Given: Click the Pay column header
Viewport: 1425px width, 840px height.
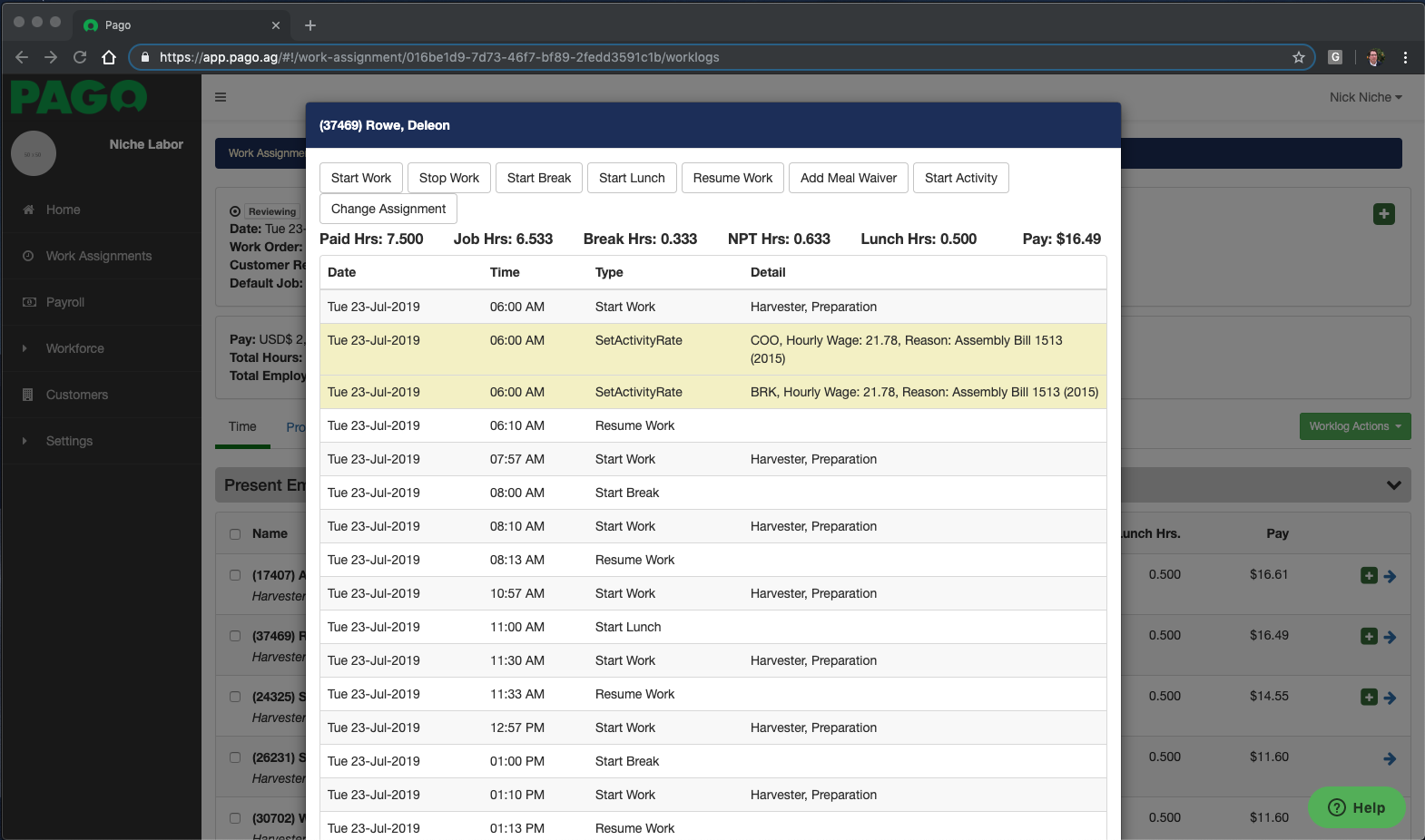Looking at the screenshot, I should 1277,533.
